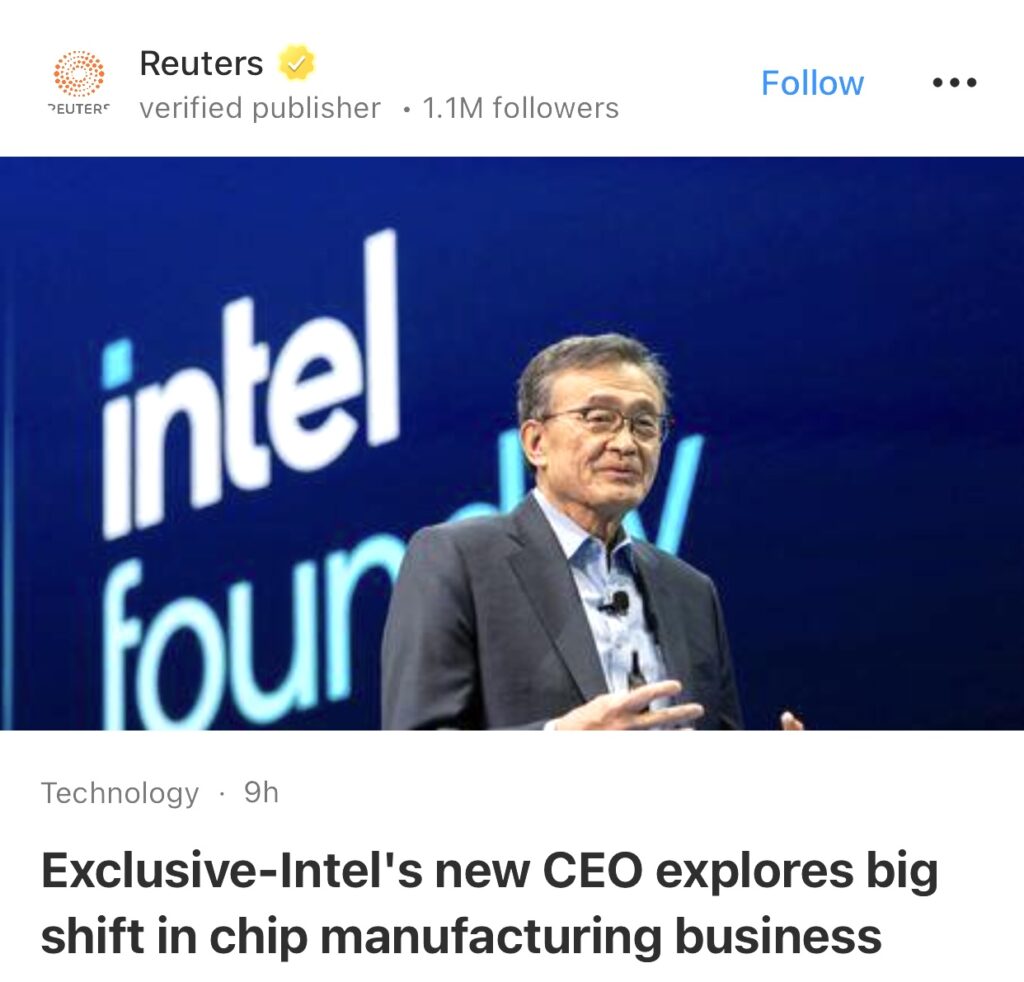Open the Intel CEO article photo

tap(512, 443)
